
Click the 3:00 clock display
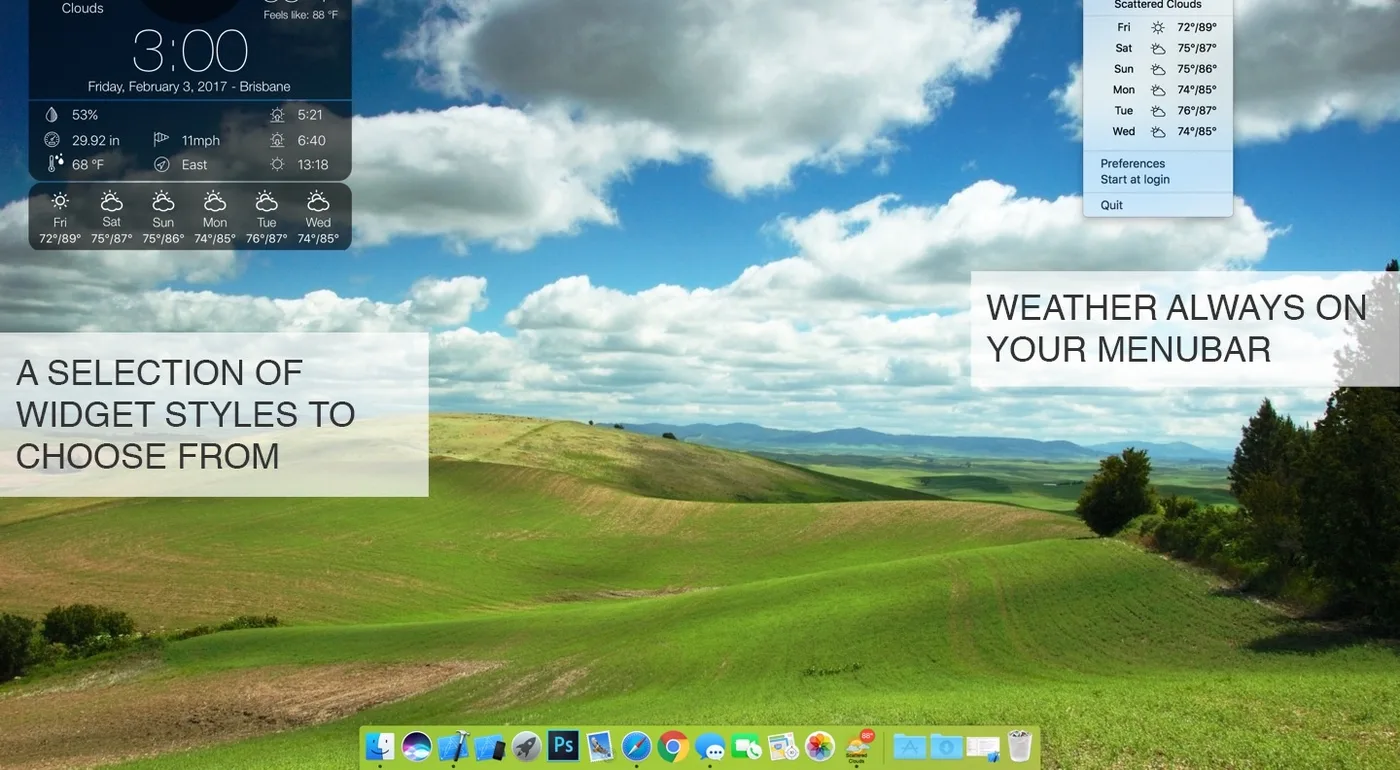[190, 51]
